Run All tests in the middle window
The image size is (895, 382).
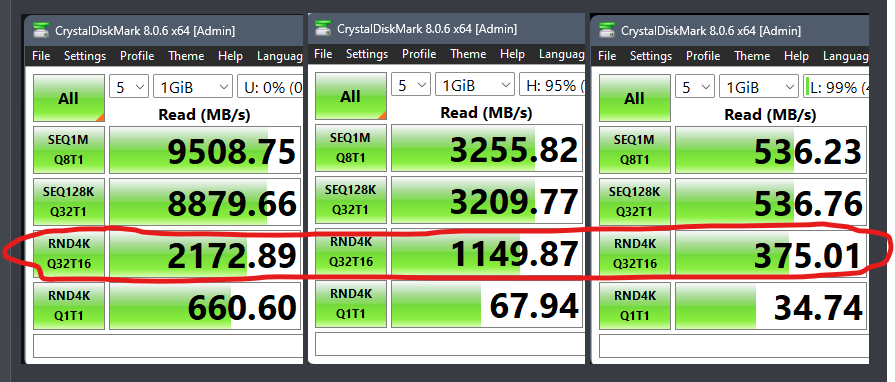coord(351,96)
